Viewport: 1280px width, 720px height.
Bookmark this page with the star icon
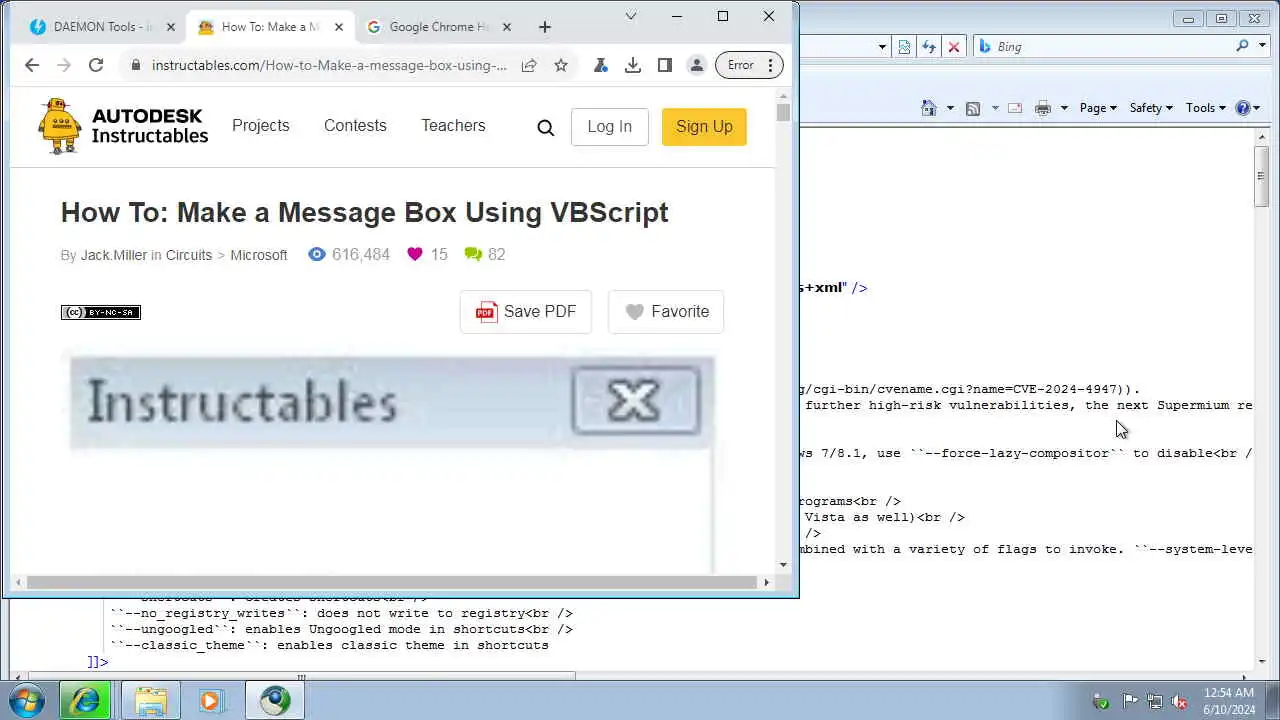(x=561, y=65)
